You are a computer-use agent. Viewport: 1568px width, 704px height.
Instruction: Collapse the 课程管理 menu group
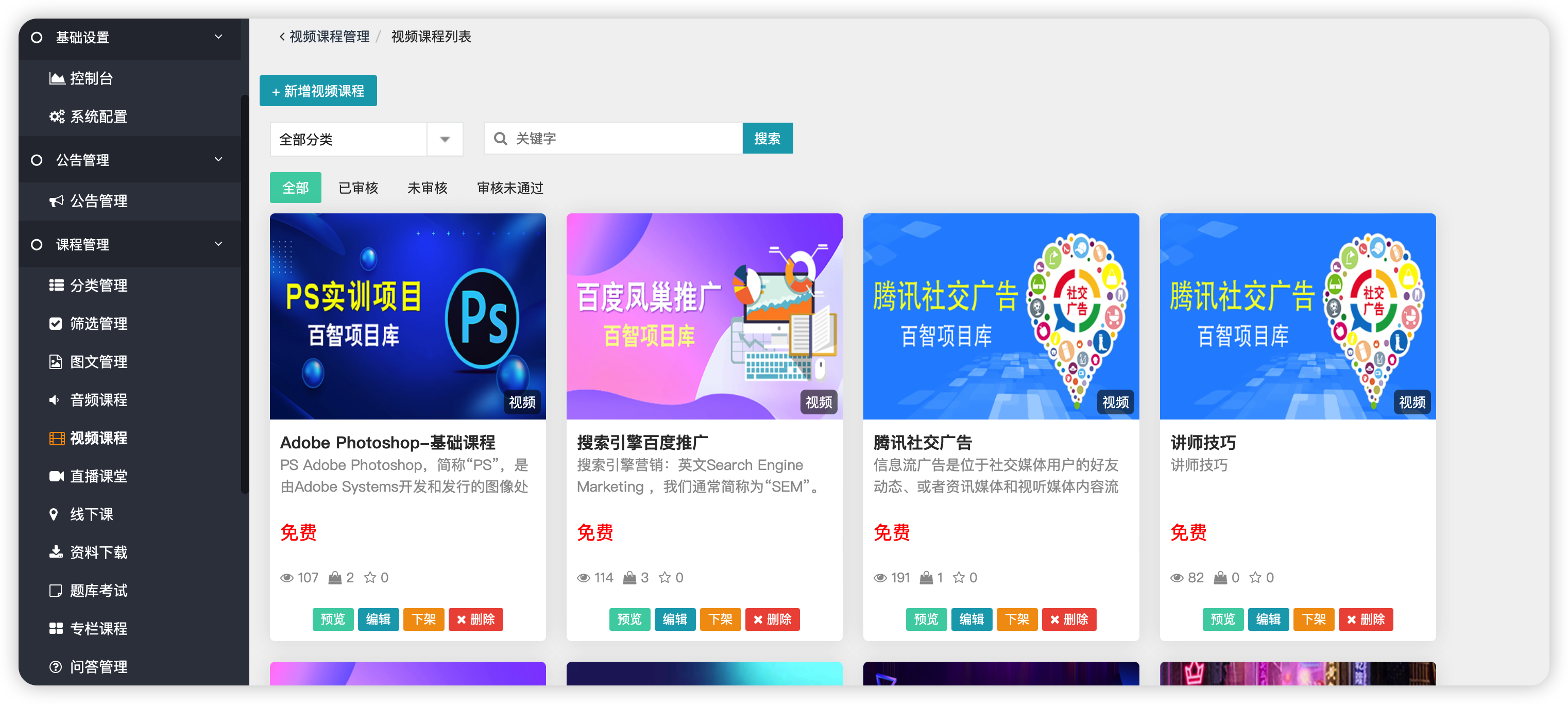[218, 244]
